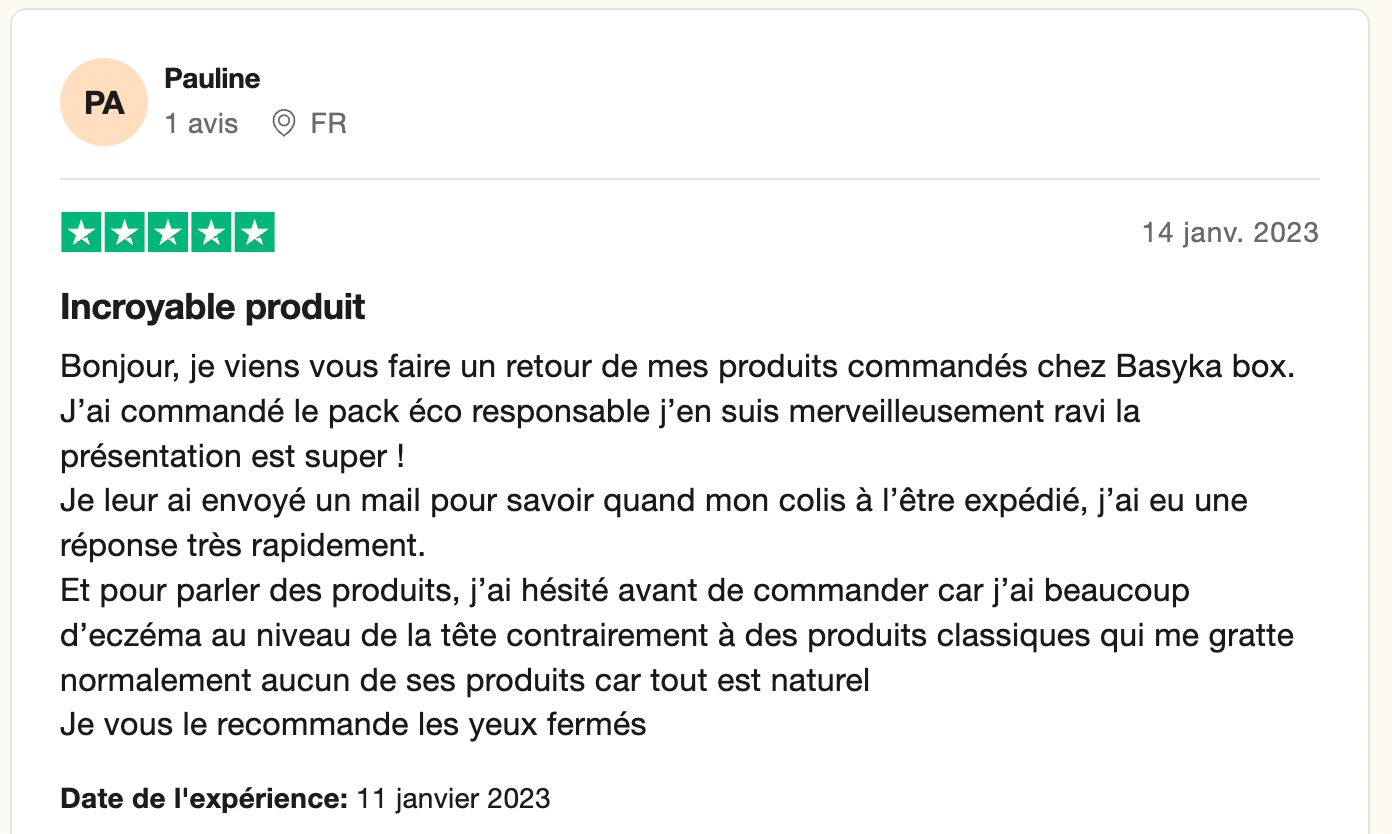Click the third green rating star
The image size is (1392, 834).
point(168,233)
